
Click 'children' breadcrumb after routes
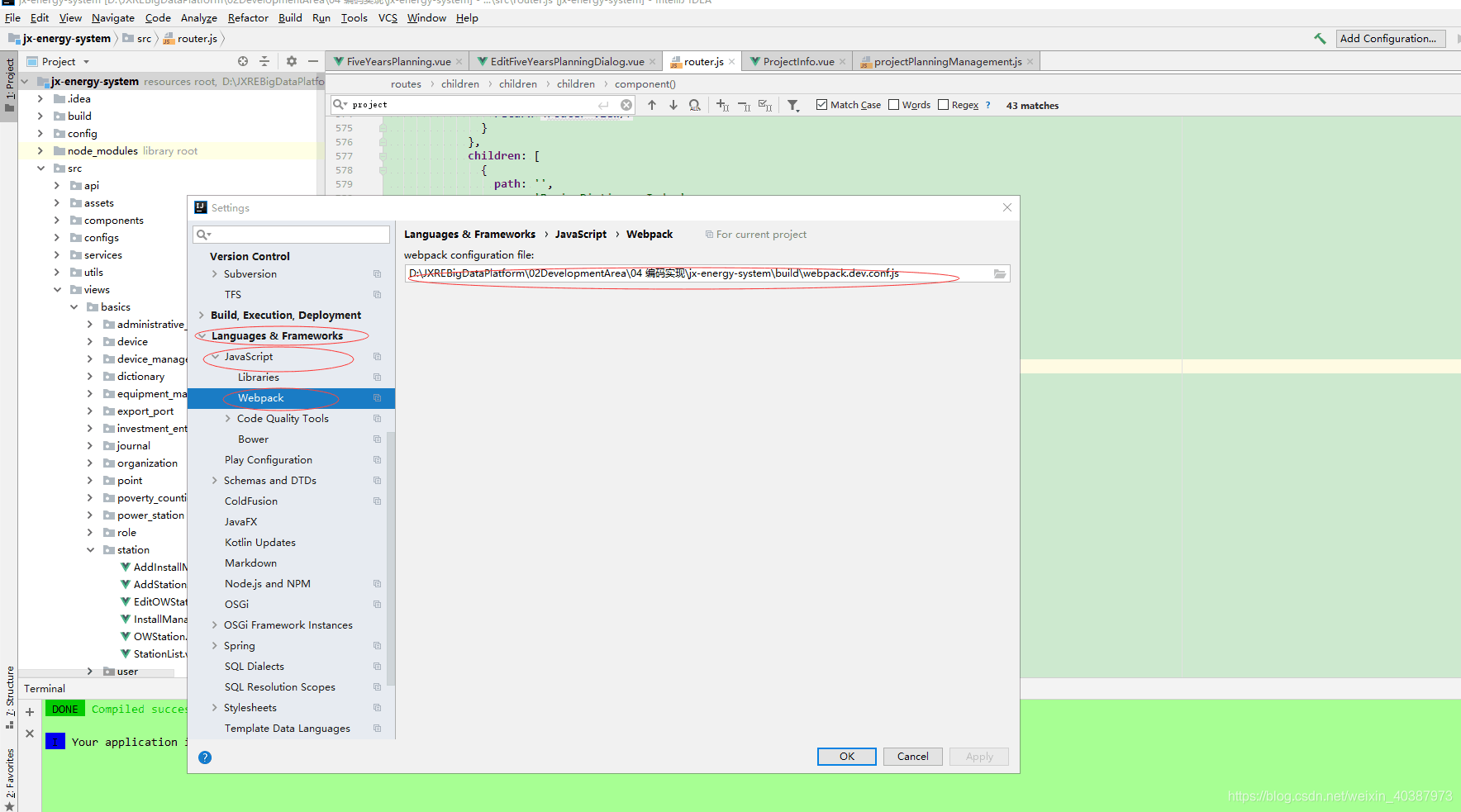click(x=460, y=84)
